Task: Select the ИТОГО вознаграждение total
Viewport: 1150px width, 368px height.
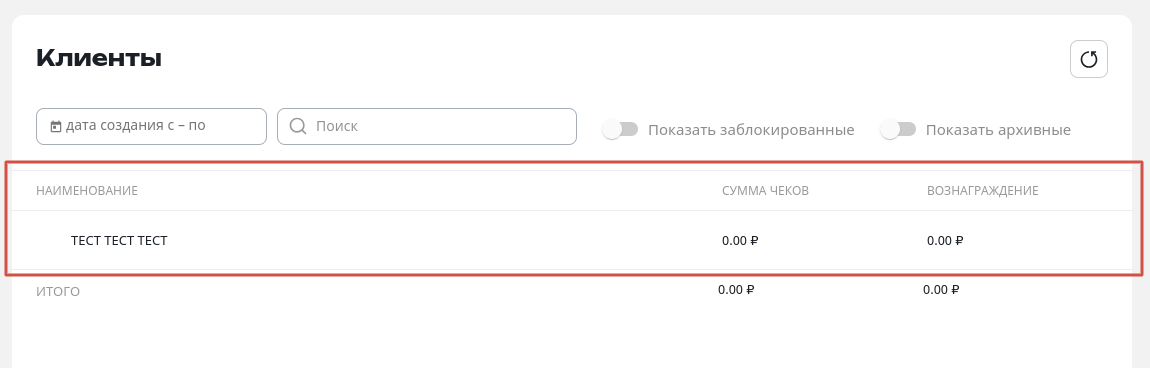Action: [x=941, y=290]
